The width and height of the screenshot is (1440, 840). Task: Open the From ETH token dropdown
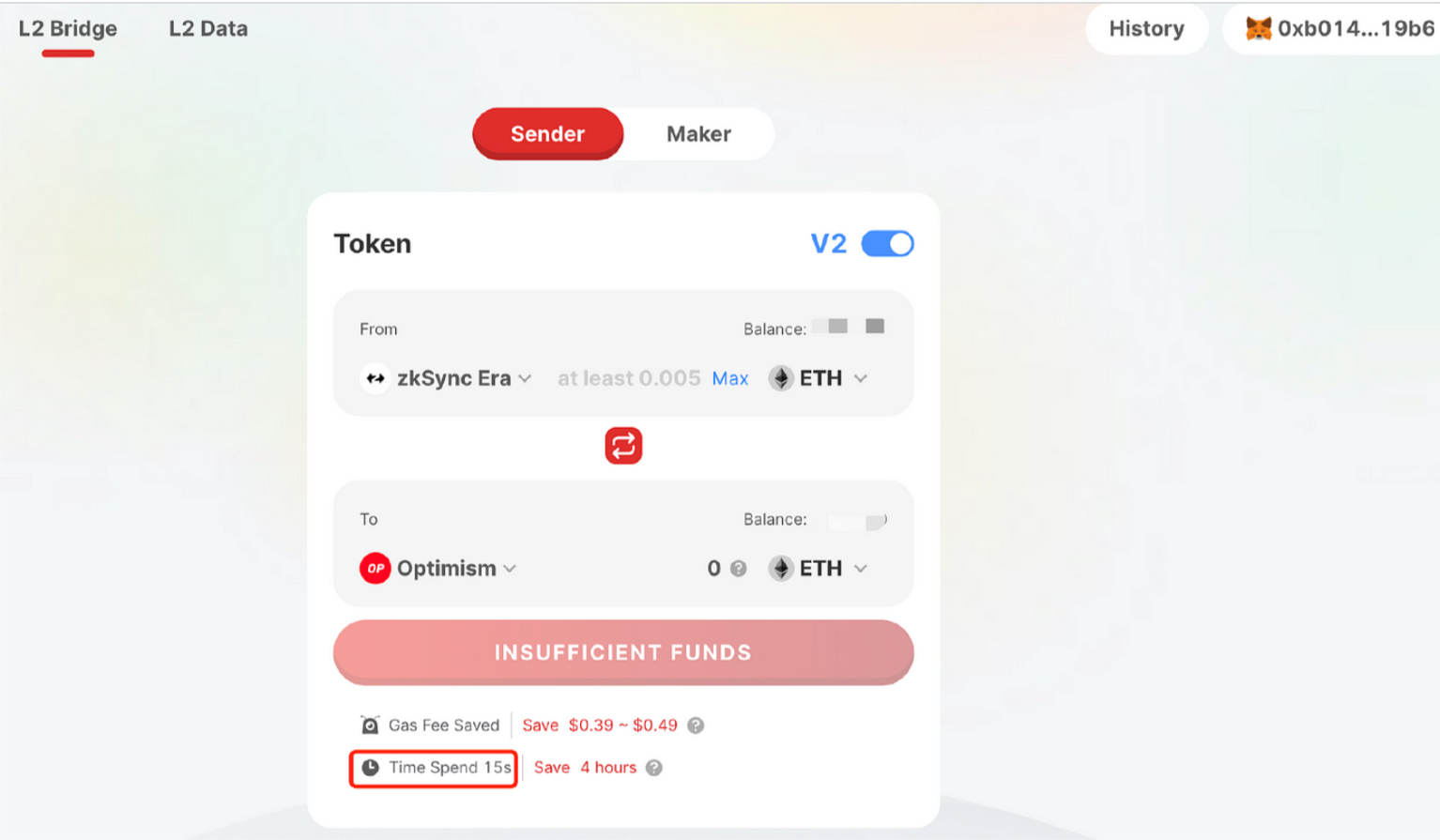click(819, 378)
